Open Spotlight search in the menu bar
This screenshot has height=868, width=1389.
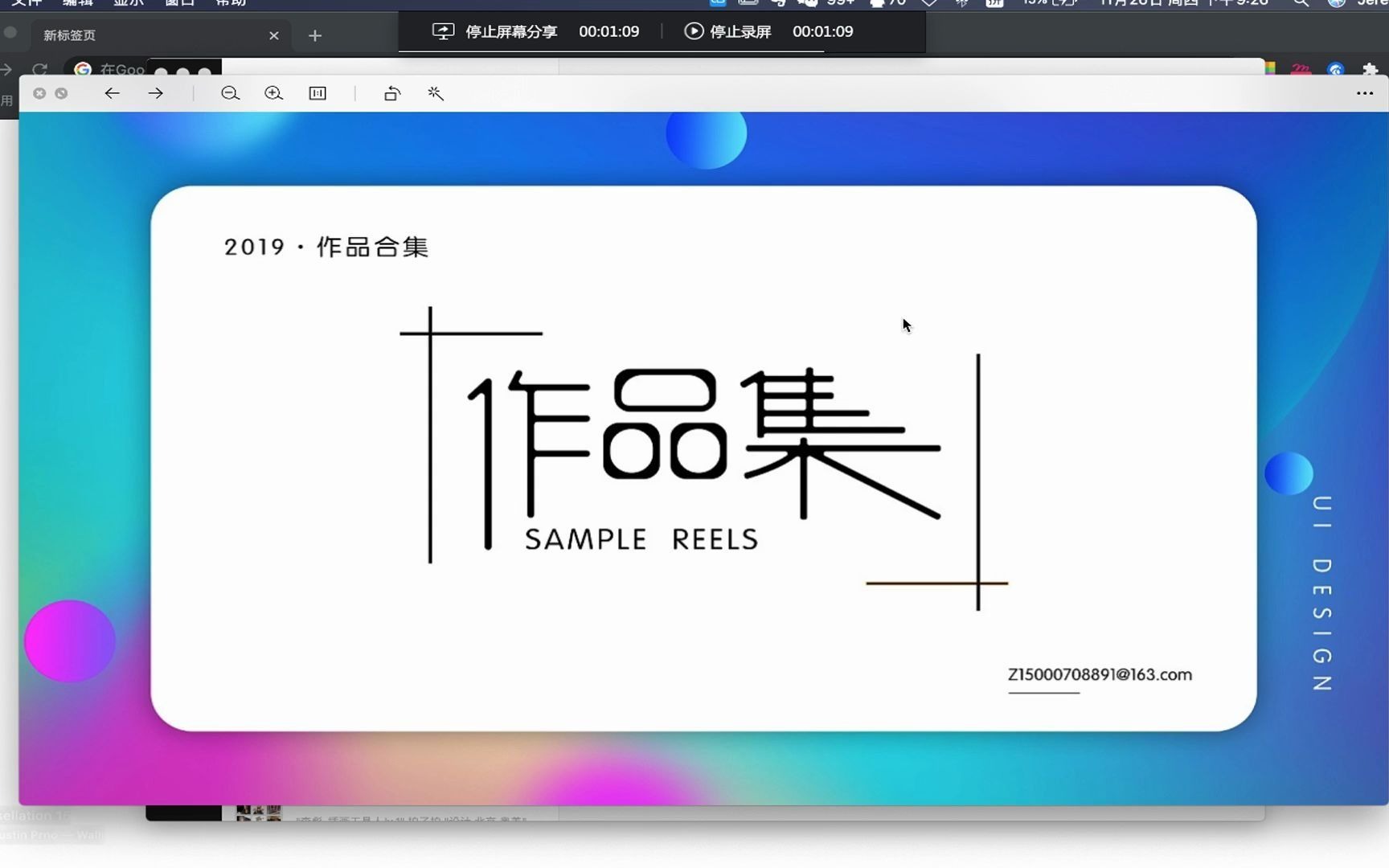coord(1300,3)
